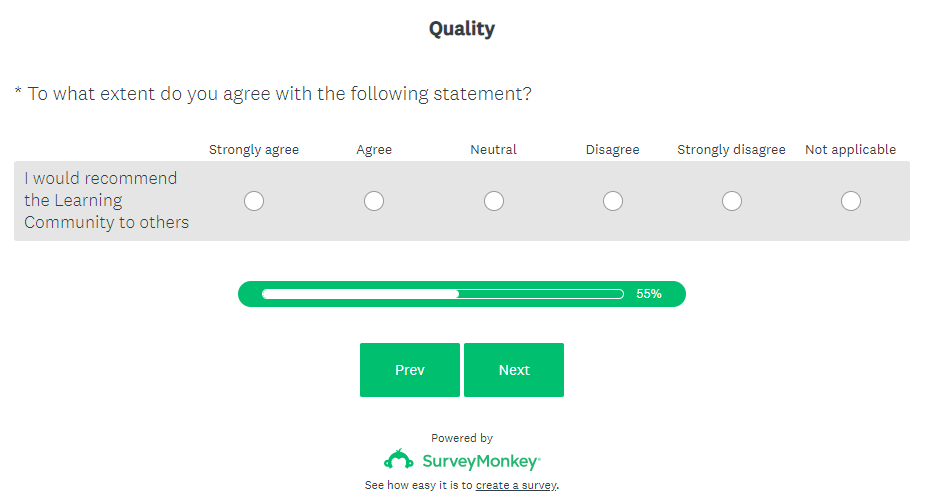
Task: Click the Strongly agree column header text
Action: click(x=254, y=150)
